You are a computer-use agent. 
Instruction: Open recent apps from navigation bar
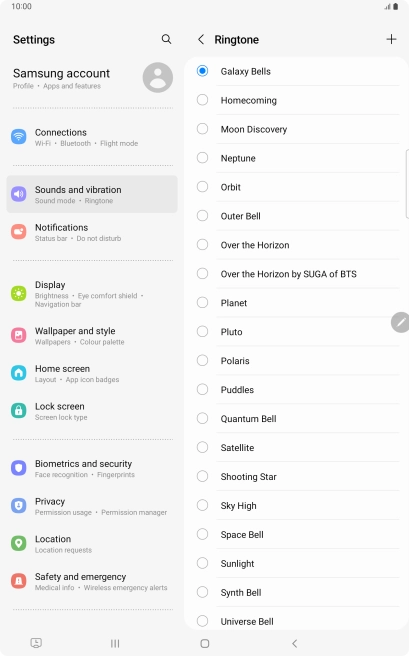point(115,643)
